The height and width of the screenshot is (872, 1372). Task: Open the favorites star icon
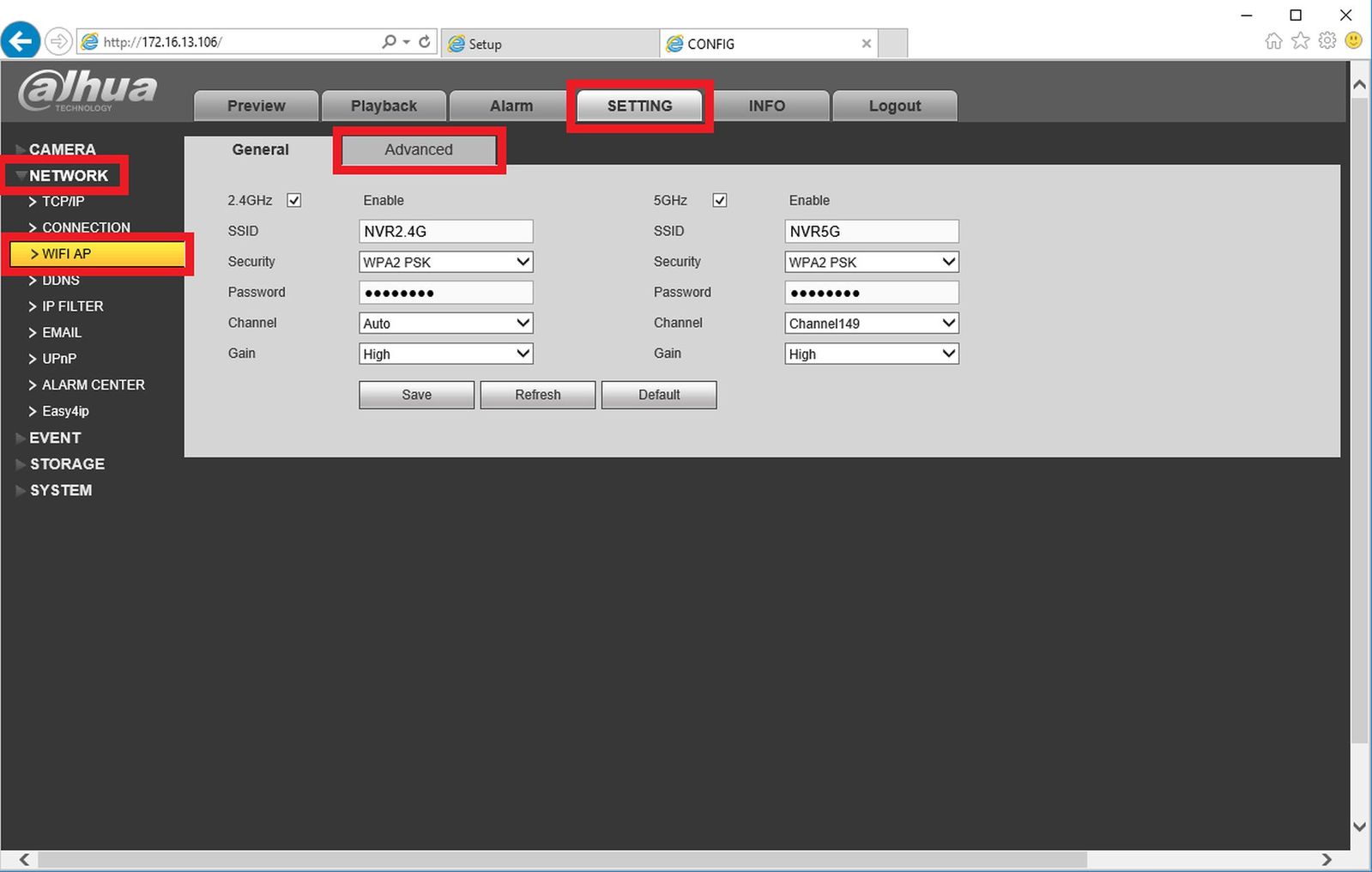tap(1301, 41)
